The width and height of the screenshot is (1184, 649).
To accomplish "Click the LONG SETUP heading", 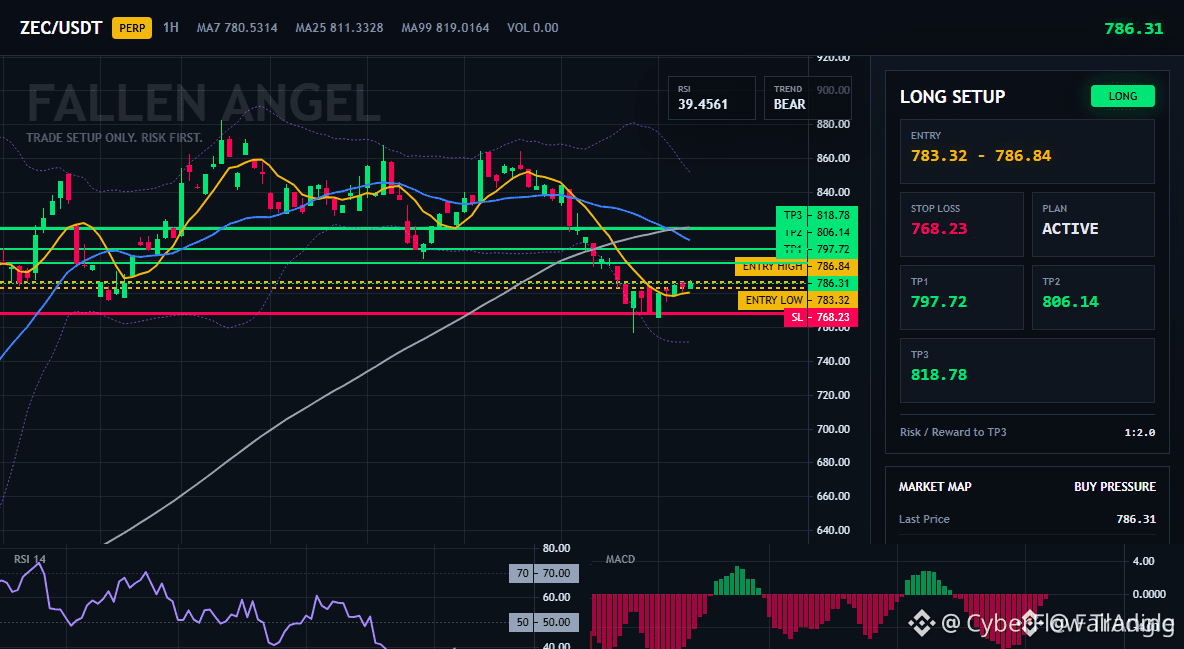I will coord(952,97).
